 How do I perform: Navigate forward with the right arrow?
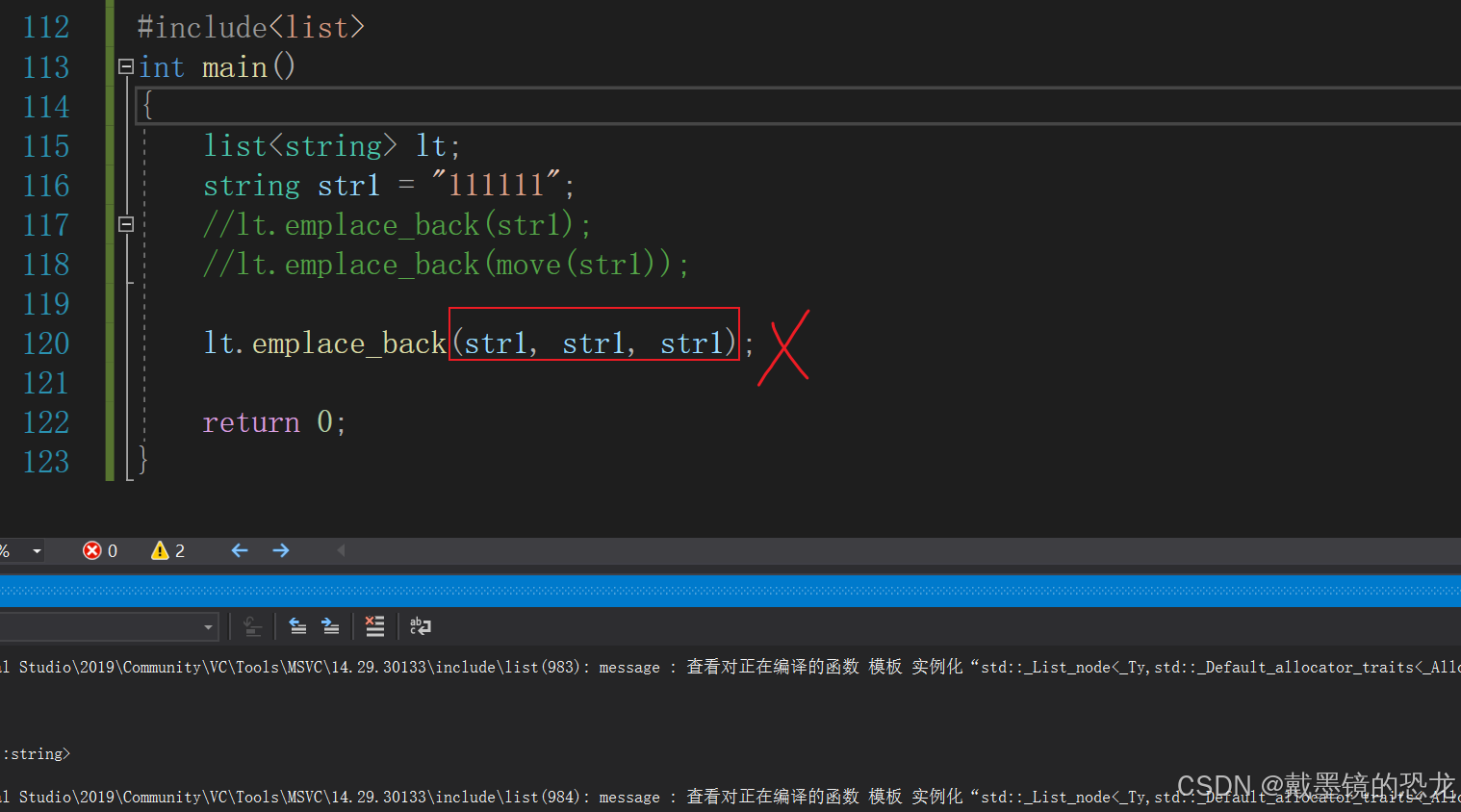pyautogui.click(x=281, y=550)
